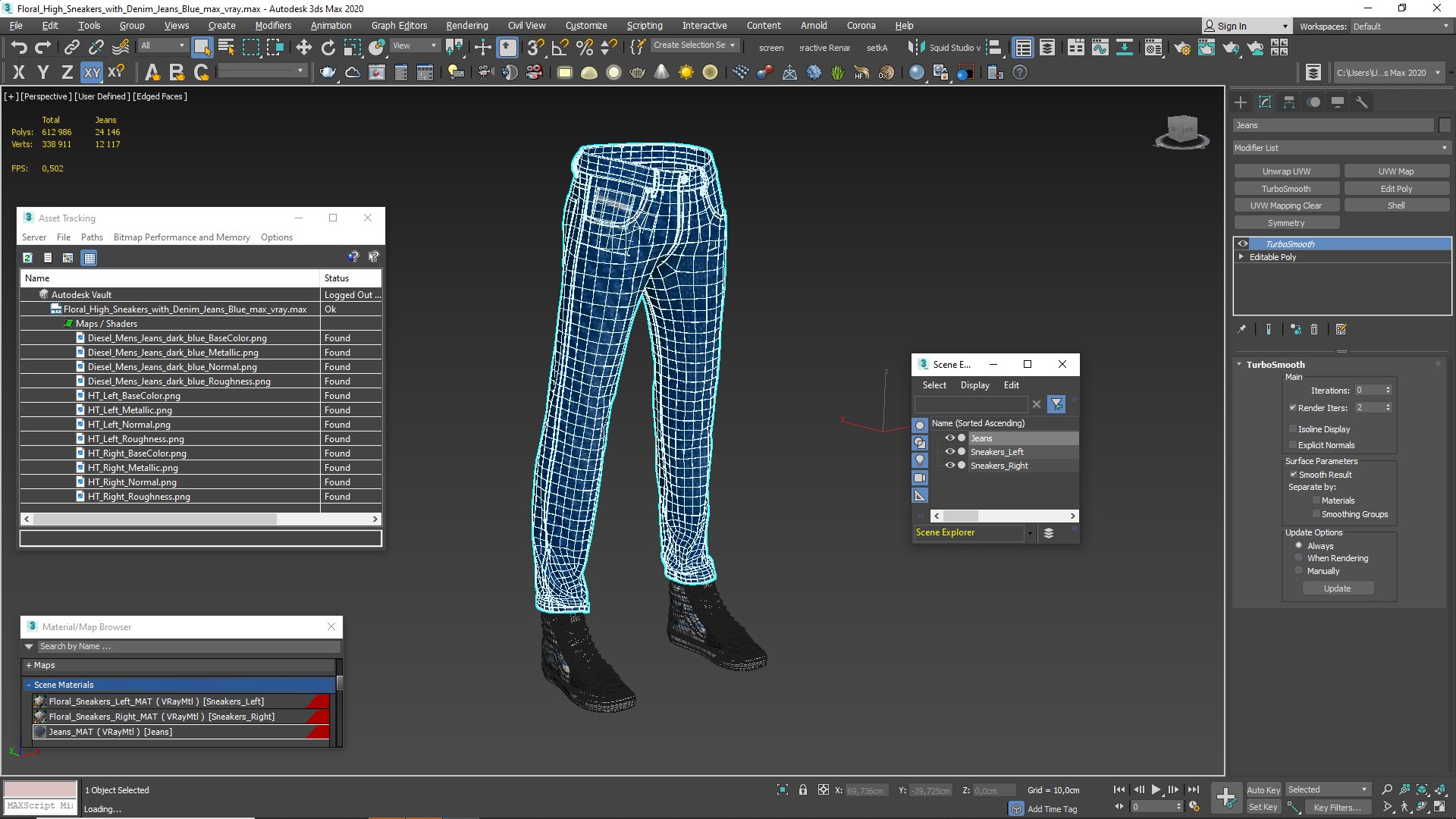Image resolution: width=1456 pixels, height=819 pixels.
Task: Click the Play Animation button
Action: click(1156, 789)
